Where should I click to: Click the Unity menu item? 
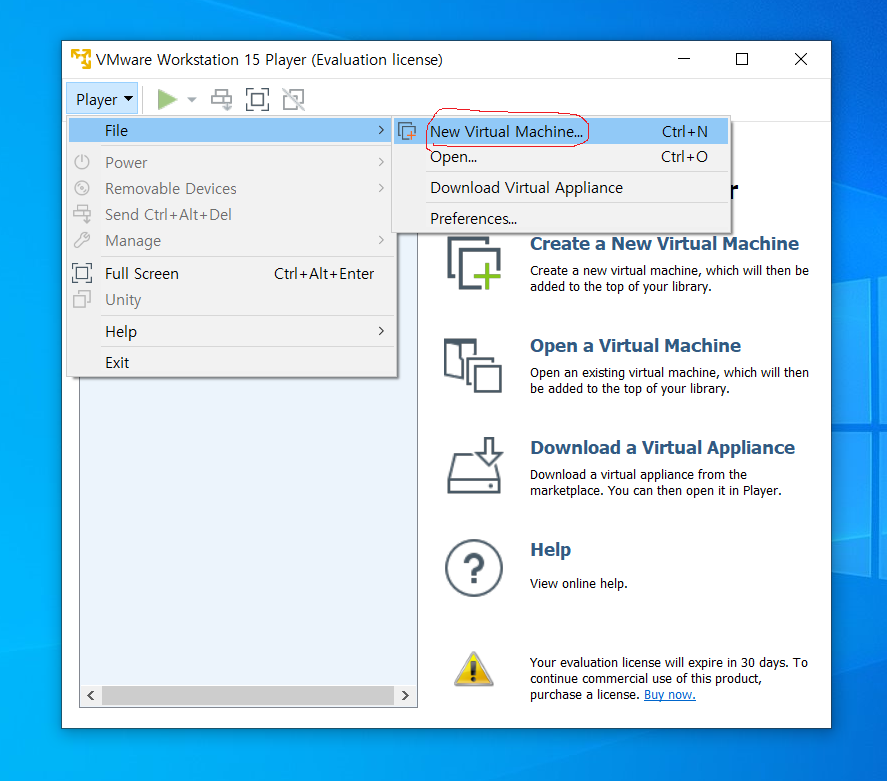[230, 300]
